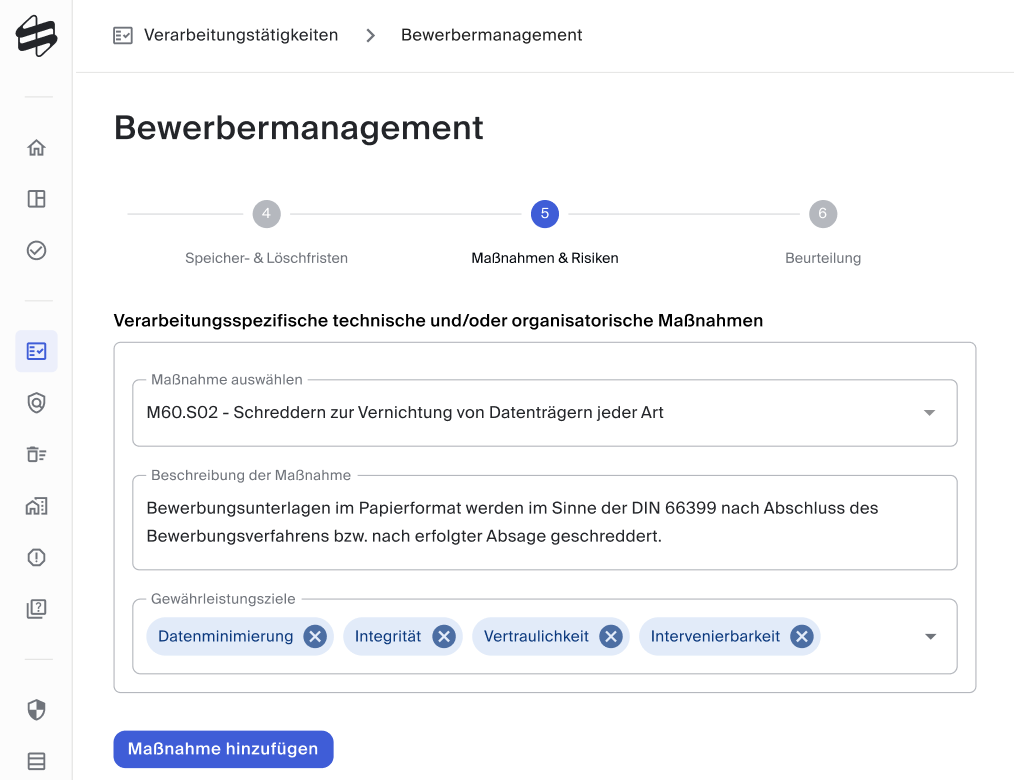The image size is (1014, 780).
Task: Click the Bewerbermanagement page heading
Action: [x=298, y=128]
